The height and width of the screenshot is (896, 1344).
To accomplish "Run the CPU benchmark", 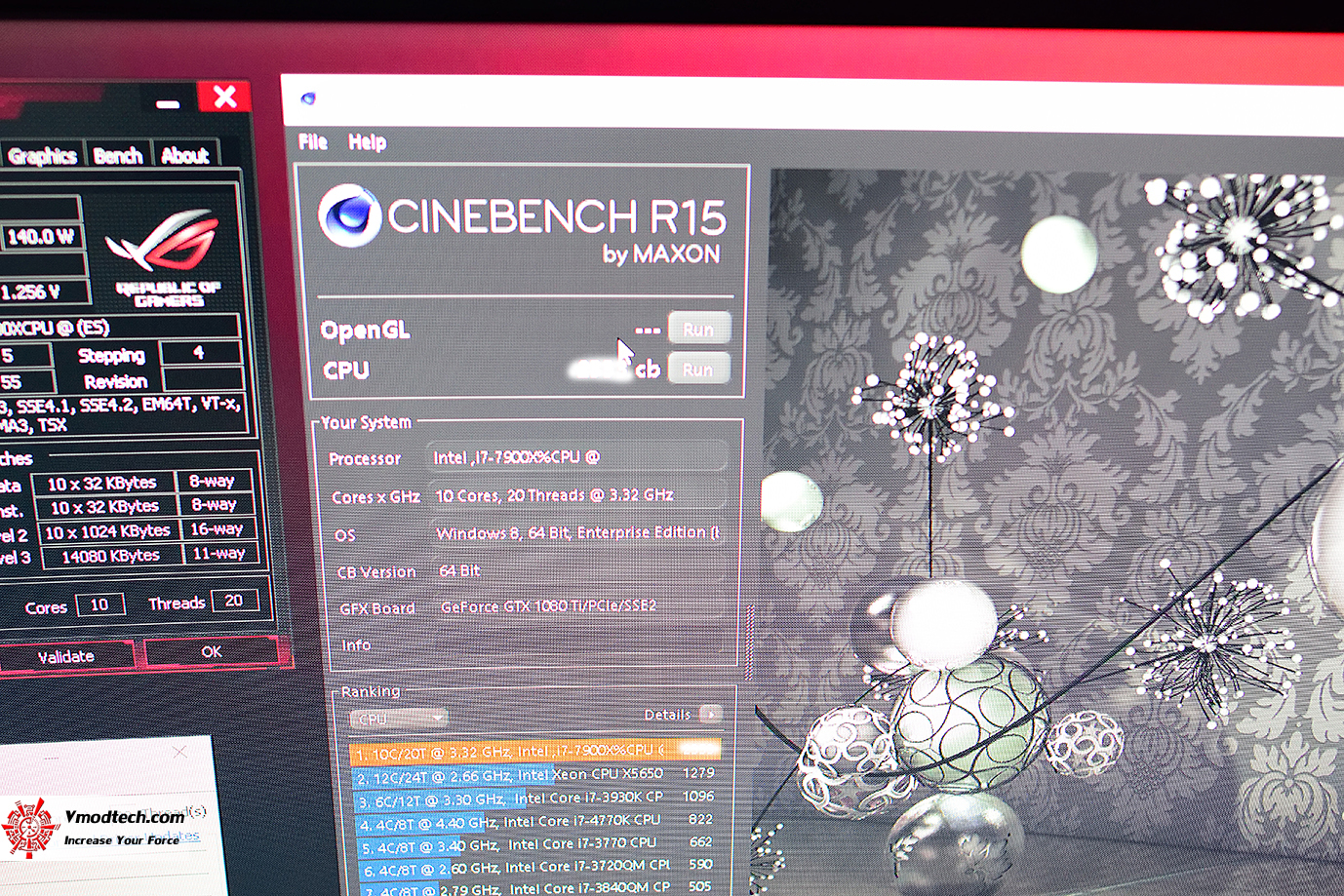I will [x=697, y=370].
